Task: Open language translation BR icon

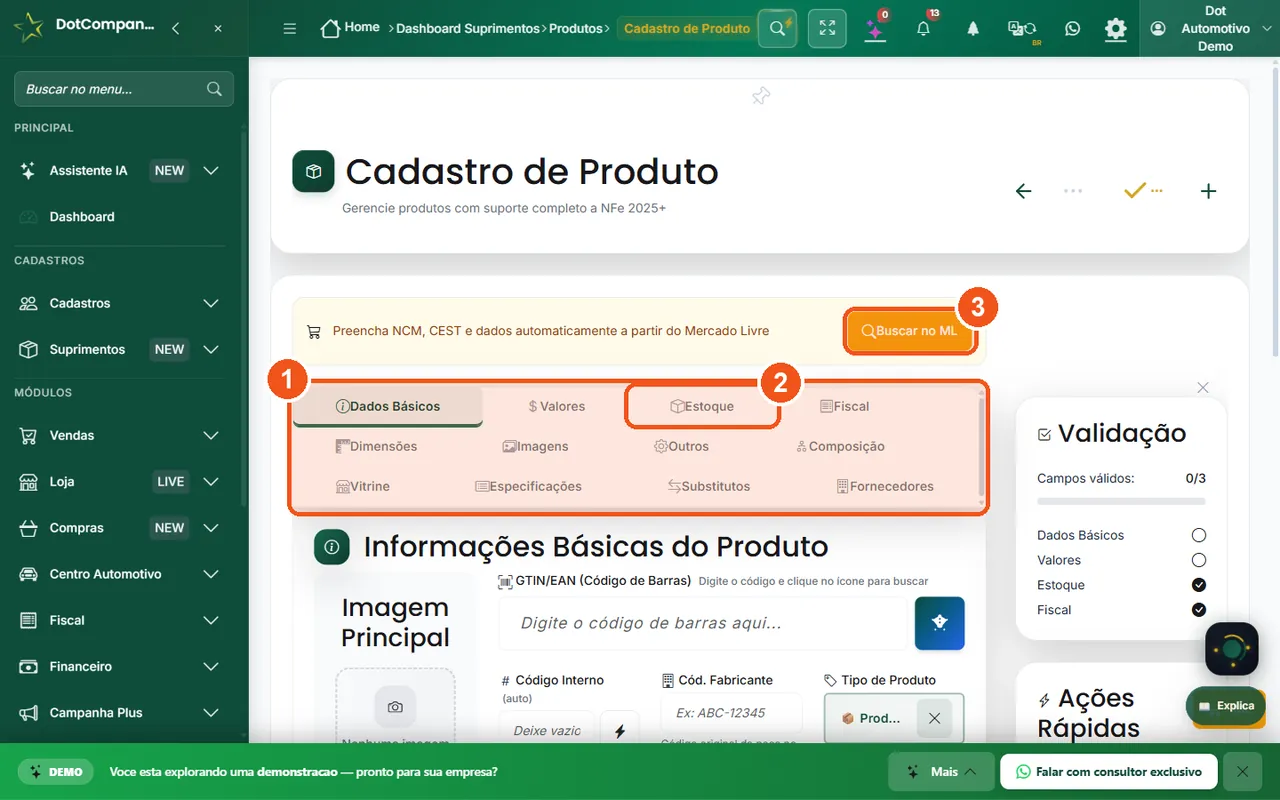Action: pos(1022,29)
